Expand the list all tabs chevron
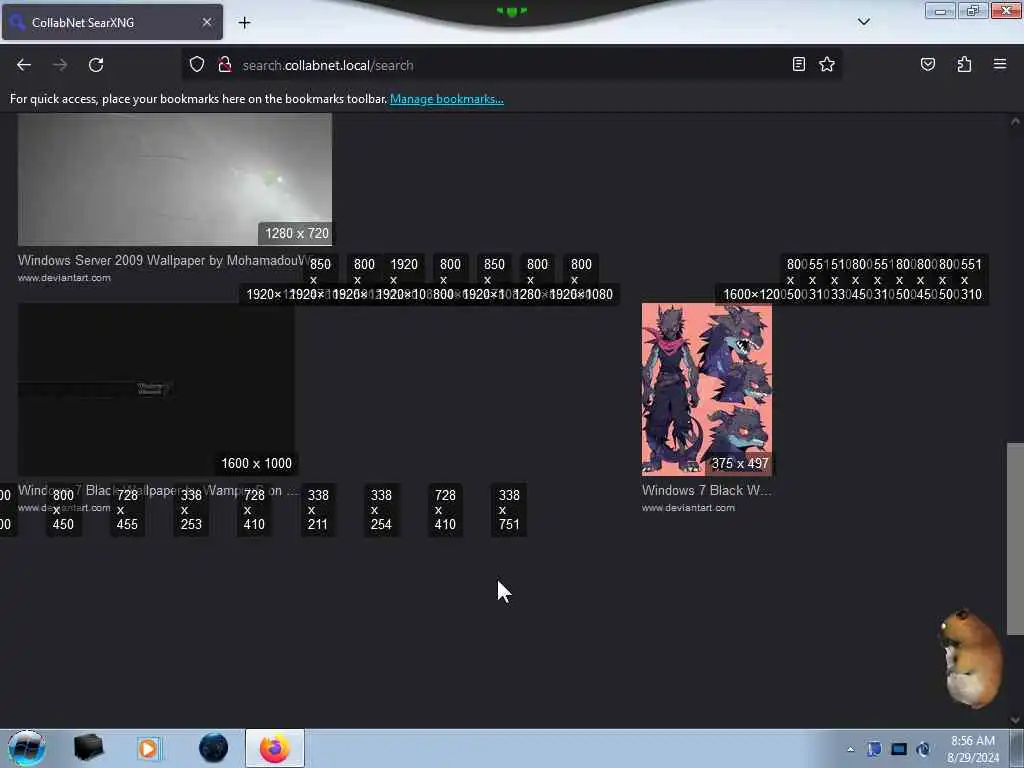The image size is (1024, 768). point(863,22)
